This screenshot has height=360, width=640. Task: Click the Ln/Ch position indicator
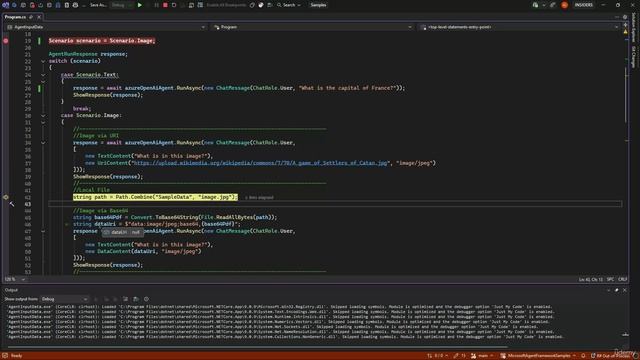590,279
